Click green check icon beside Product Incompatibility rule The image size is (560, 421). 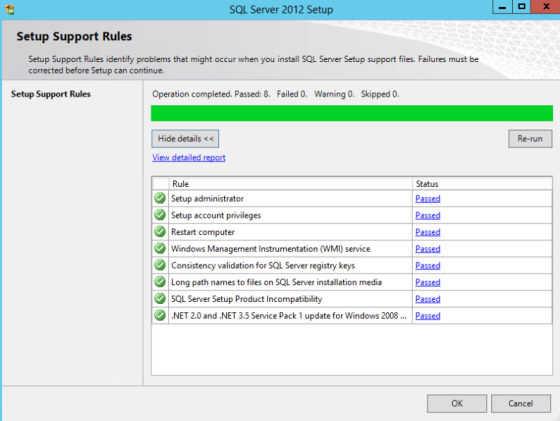pos(160,299)
